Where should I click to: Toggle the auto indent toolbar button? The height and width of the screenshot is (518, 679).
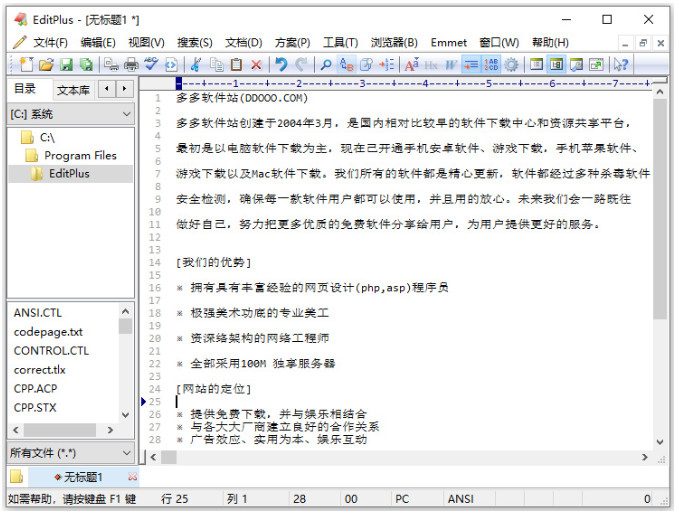471,65
